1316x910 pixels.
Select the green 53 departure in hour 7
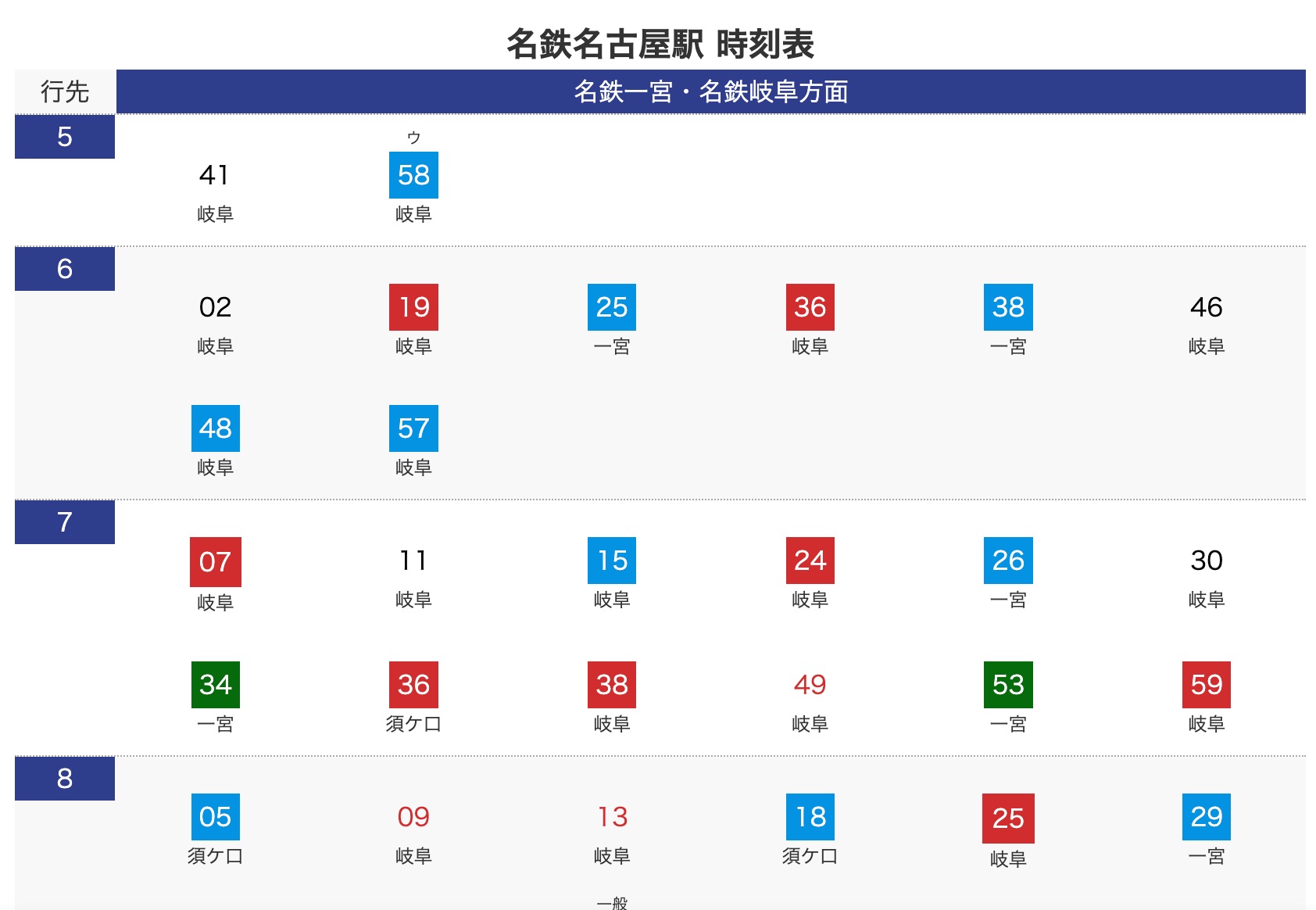tap(1008, 685)
